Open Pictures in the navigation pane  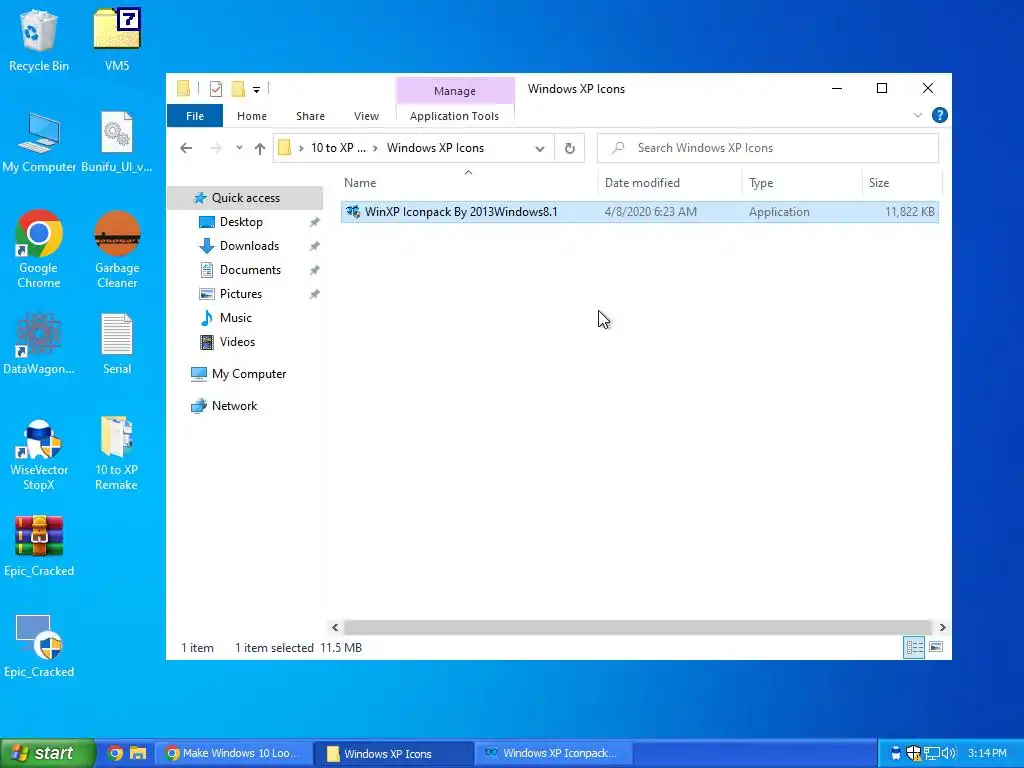coord(240,294)
